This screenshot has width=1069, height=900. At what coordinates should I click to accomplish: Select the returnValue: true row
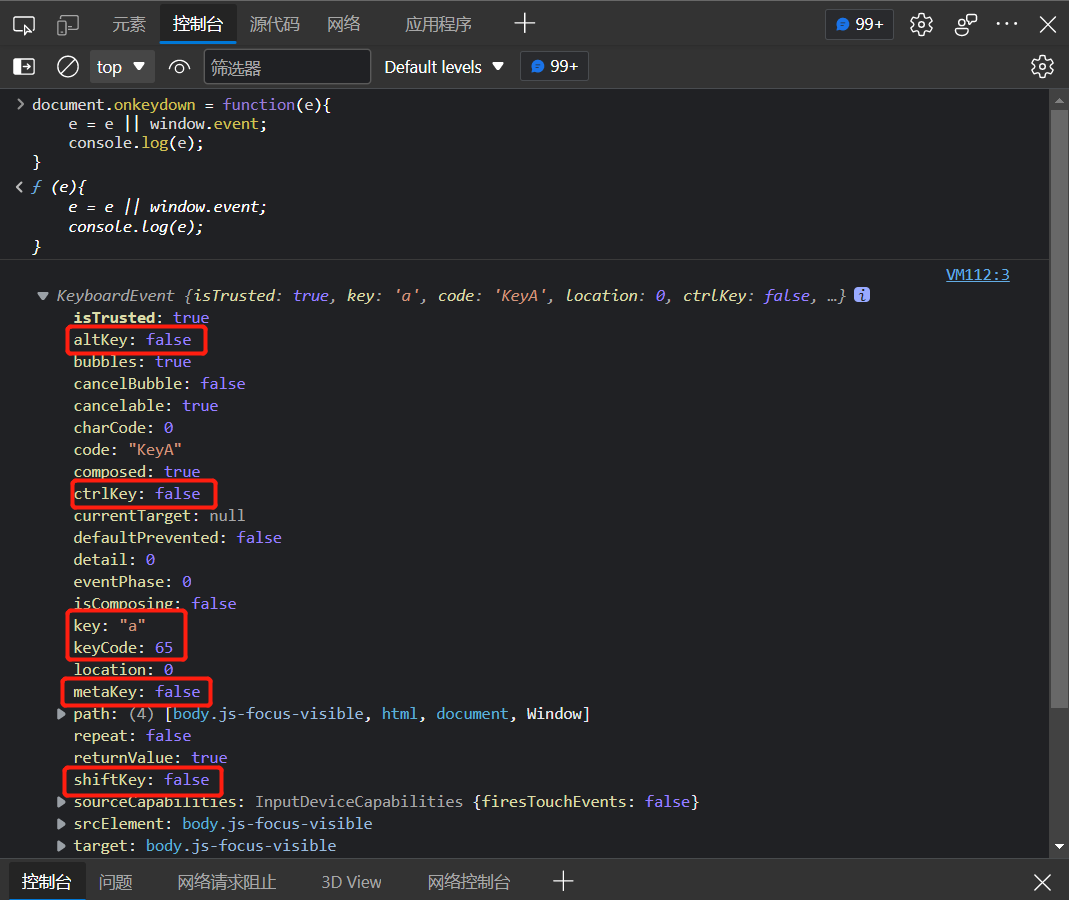click(151, 758)
